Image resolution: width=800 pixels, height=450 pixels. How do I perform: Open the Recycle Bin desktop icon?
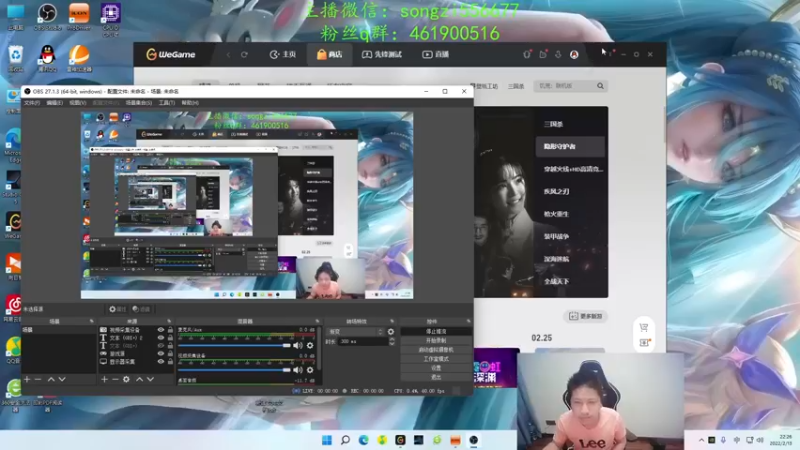(x=16, y=58)
